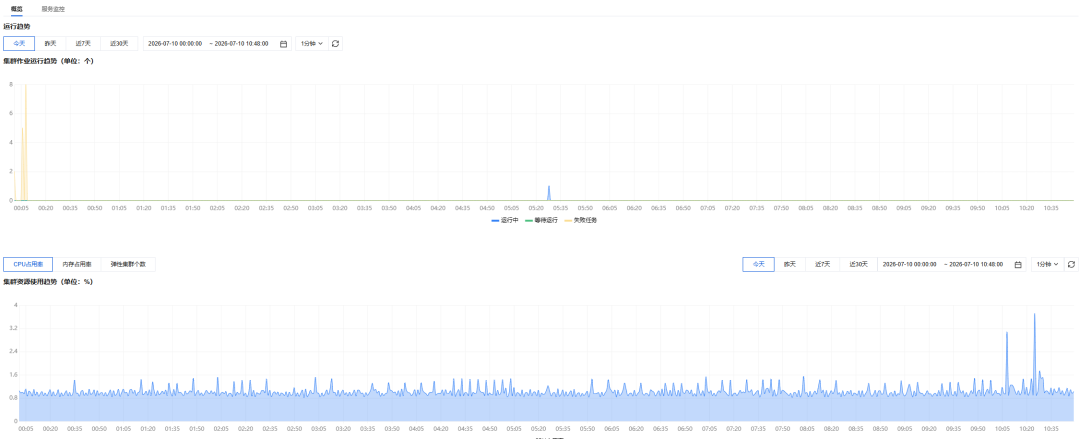Show the 弹性集群个数 chart
This screenshot has height=439, width=1080.
[128, 265]
